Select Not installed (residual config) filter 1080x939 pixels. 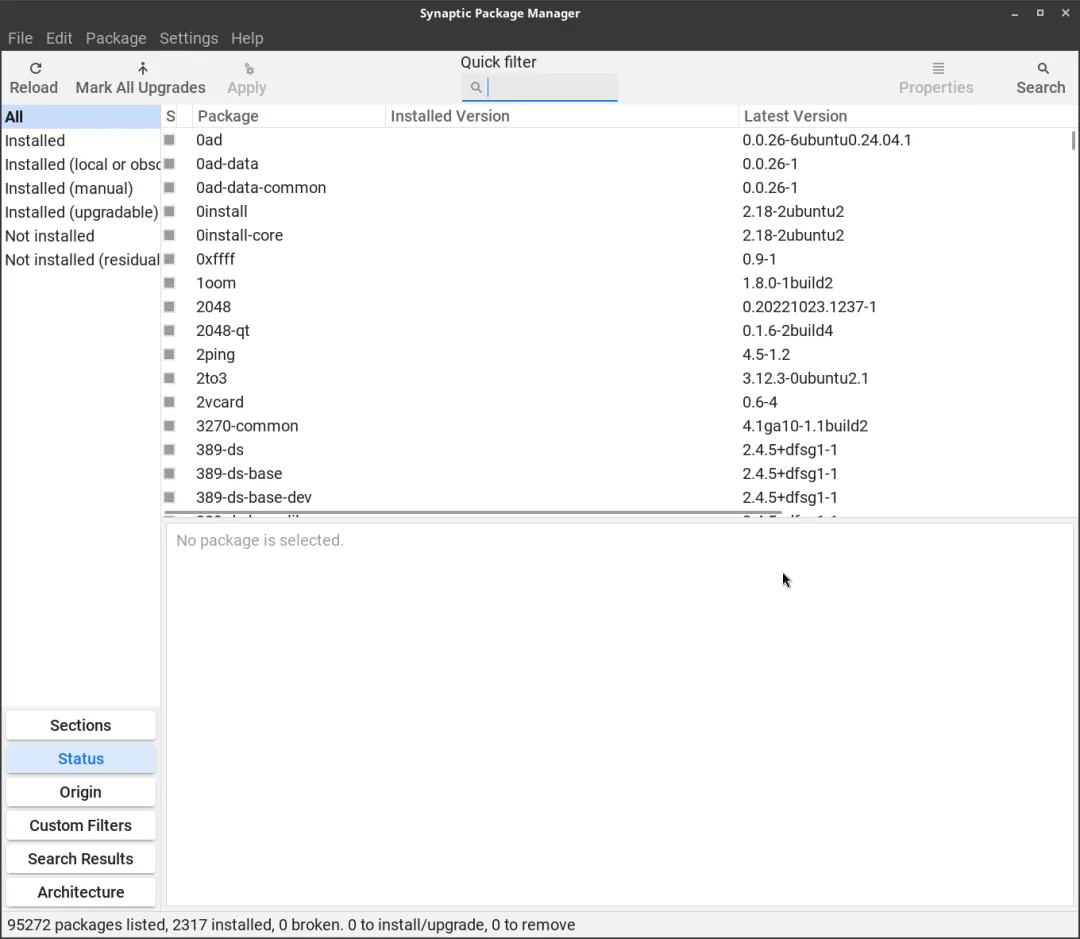click(81, 260)
